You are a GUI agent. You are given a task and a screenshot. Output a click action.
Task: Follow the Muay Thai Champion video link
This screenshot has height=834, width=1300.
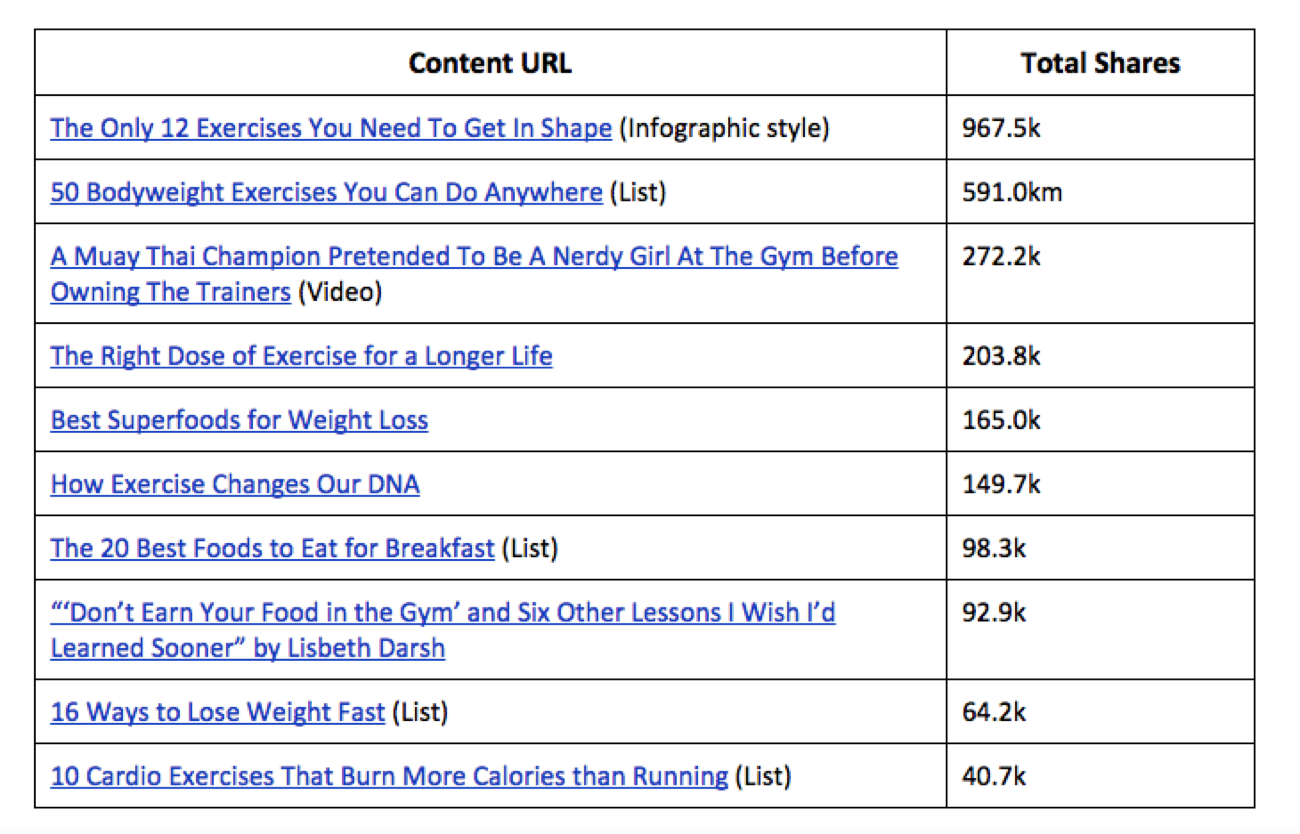pos(474,274)
